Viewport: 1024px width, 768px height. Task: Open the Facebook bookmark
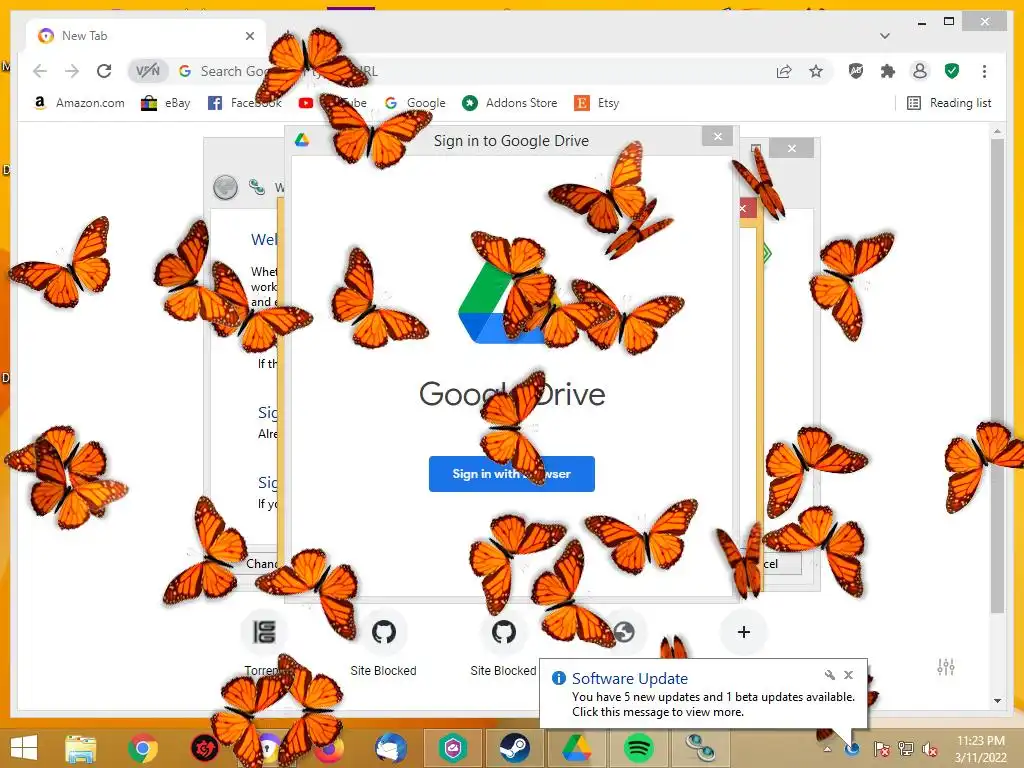tap(244, 103)
